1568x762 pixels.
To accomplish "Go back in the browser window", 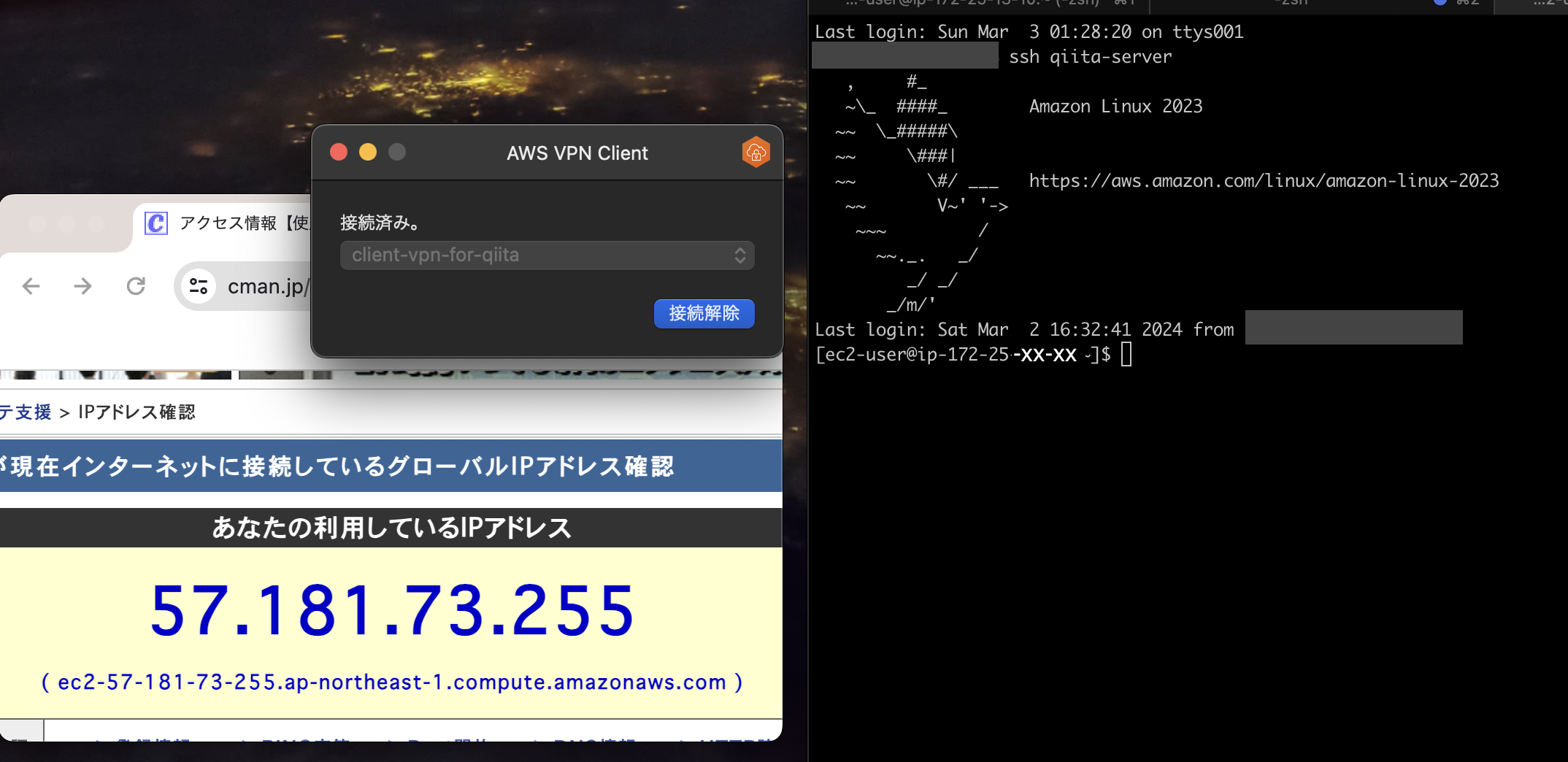I will [31, 286].
